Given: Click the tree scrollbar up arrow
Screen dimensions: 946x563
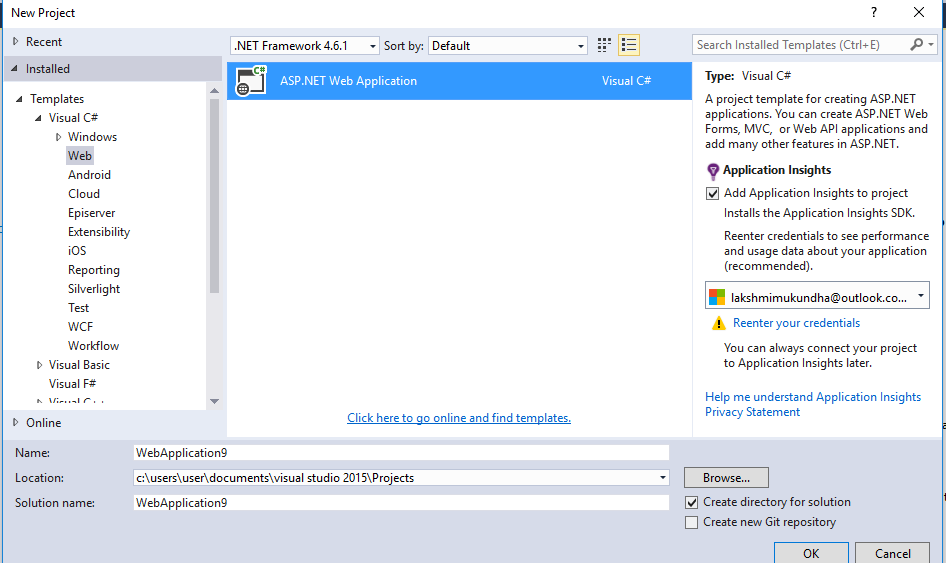Looking at the screenshot, I should pos(214,91).
